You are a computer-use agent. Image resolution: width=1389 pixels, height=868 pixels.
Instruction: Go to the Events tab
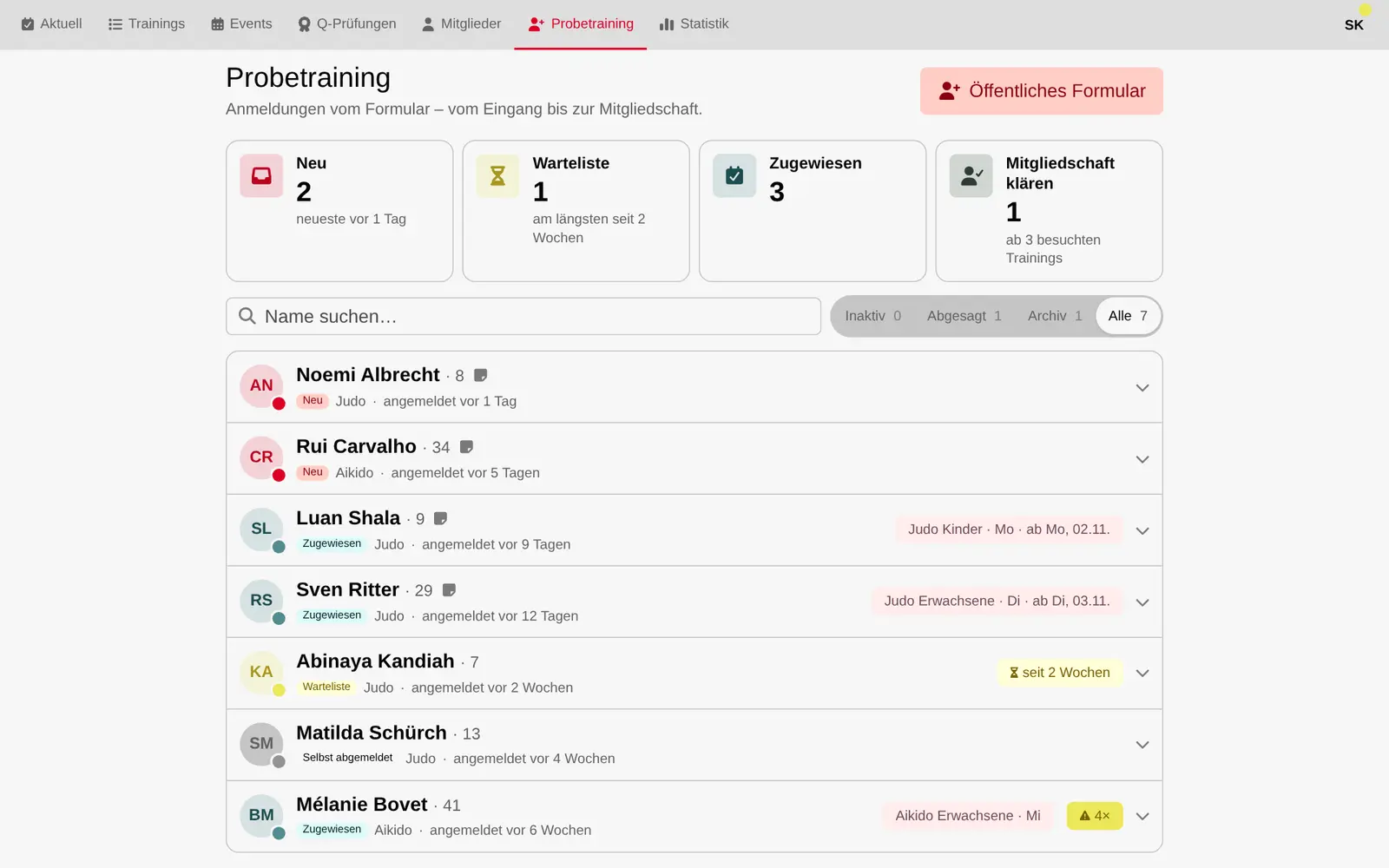(241, 24)
